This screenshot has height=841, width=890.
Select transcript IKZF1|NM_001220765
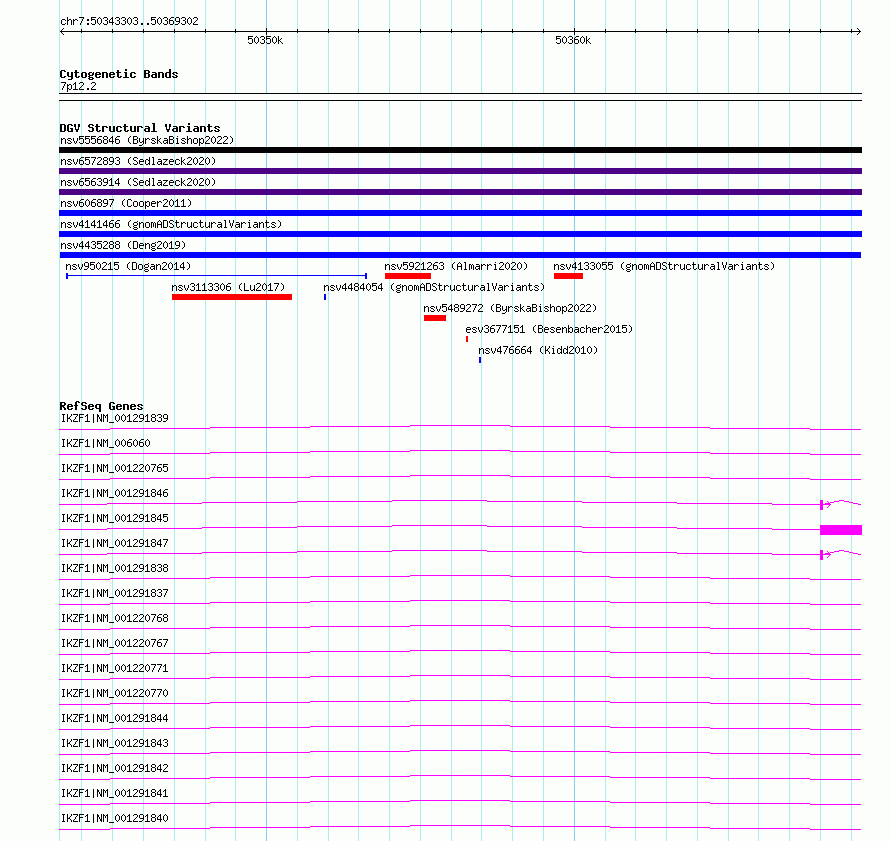(x=115, y=468)
